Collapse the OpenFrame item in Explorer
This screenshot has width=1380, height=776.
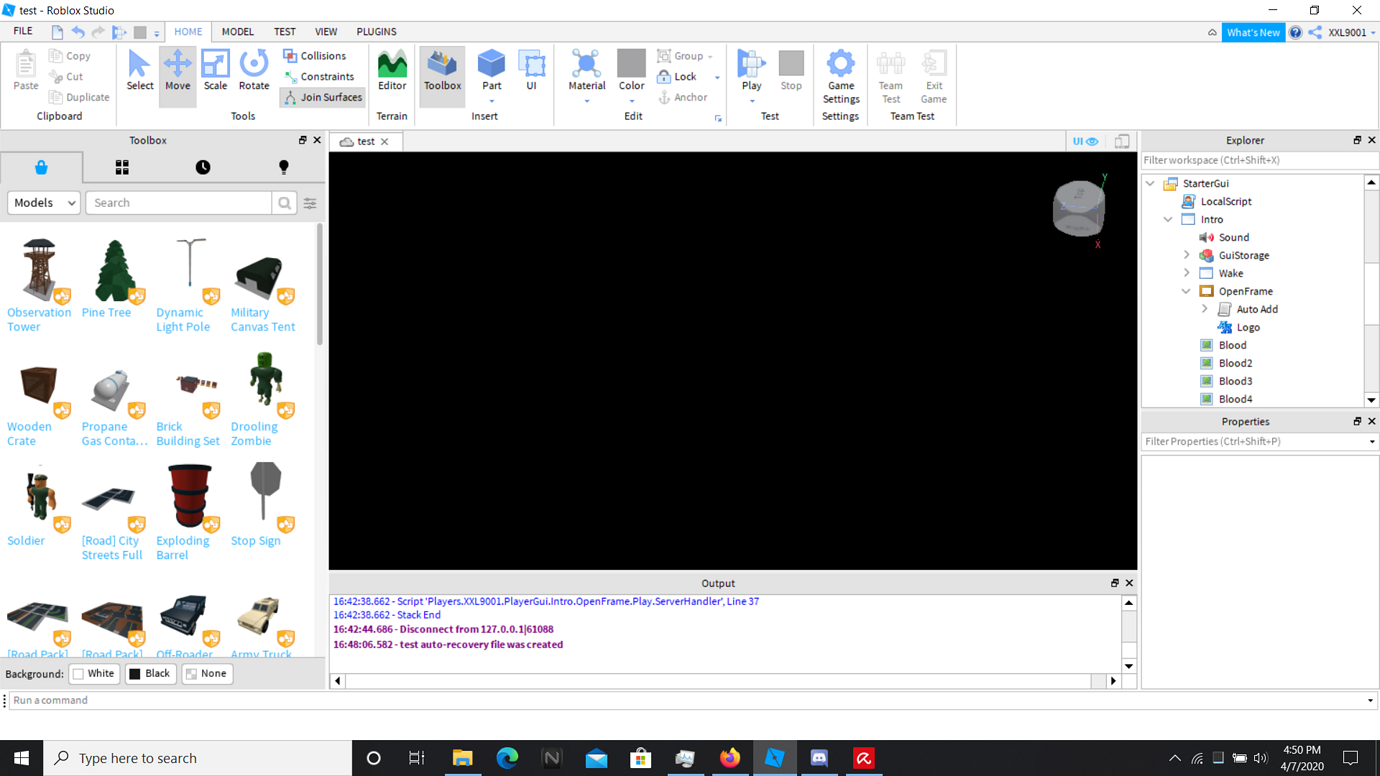tap(1186, 290)
